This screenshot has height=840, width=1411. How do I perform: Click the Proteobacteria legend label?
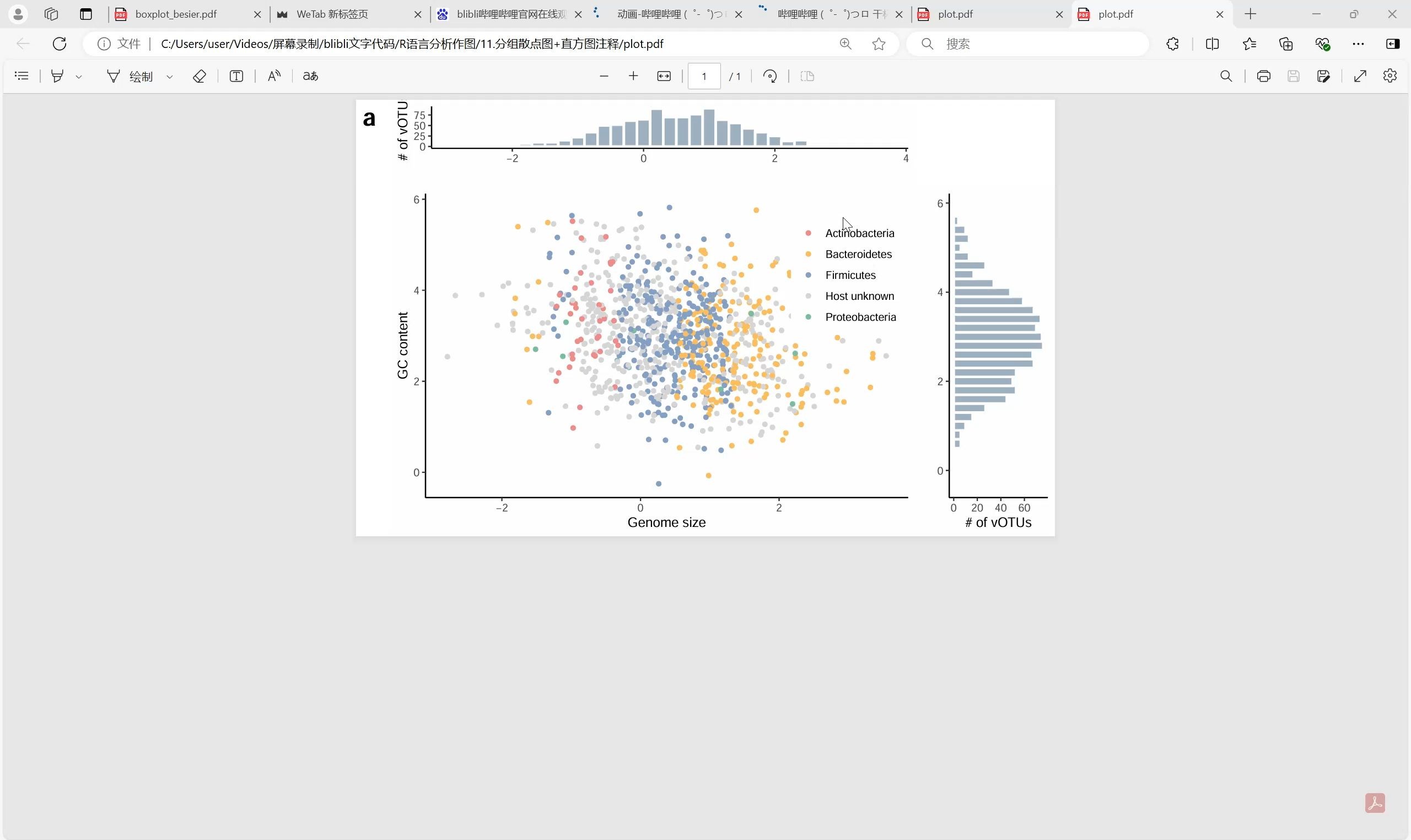click(x=861, y=317)
